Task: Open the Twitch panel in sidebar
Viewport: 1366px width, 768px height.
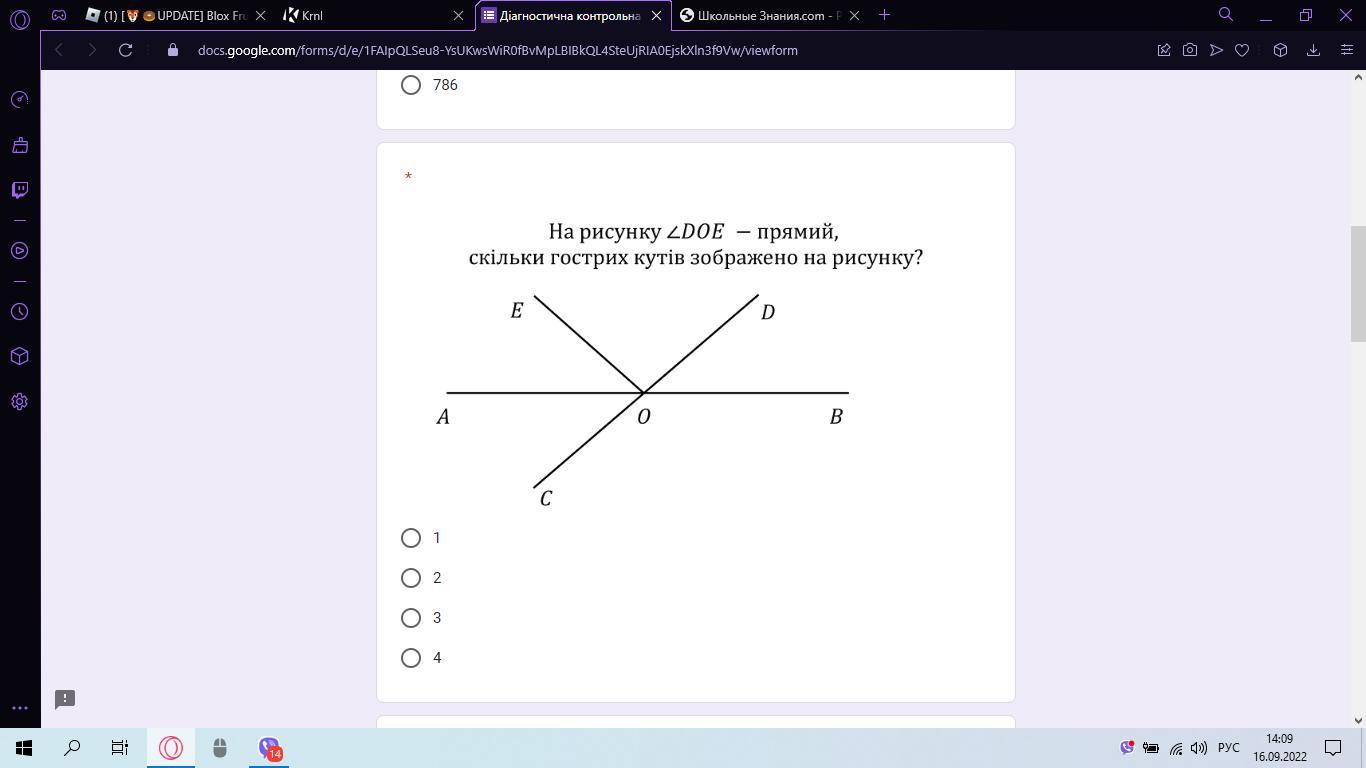Action: click(20, 190)
